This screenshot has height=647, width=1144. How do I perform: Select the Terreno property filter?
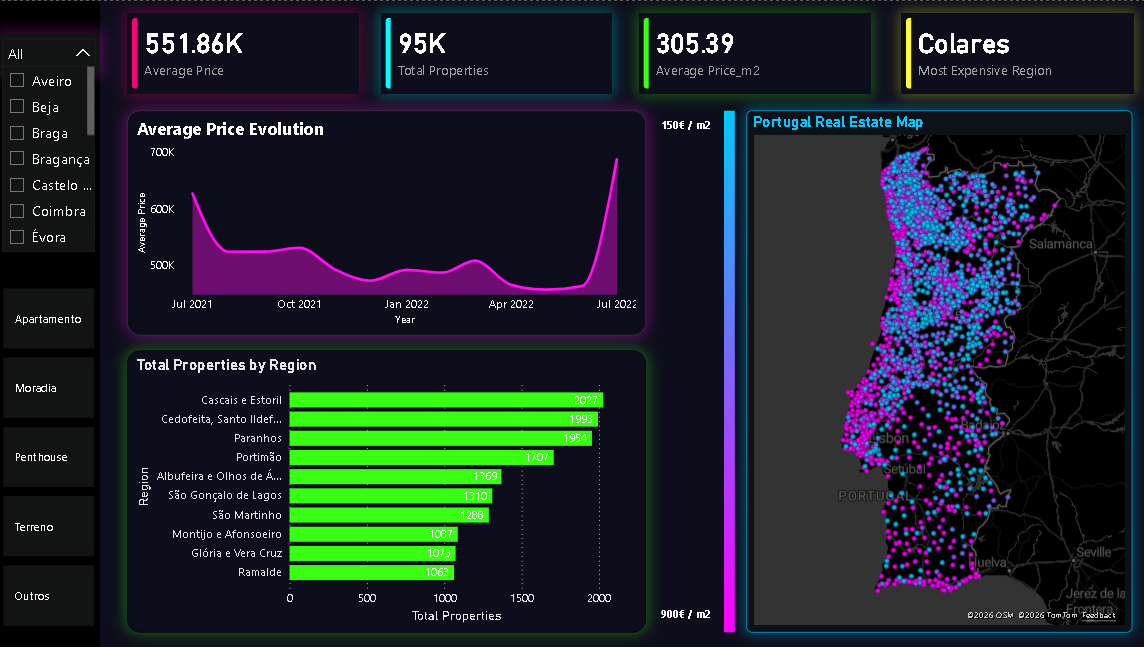pos(48,526)
